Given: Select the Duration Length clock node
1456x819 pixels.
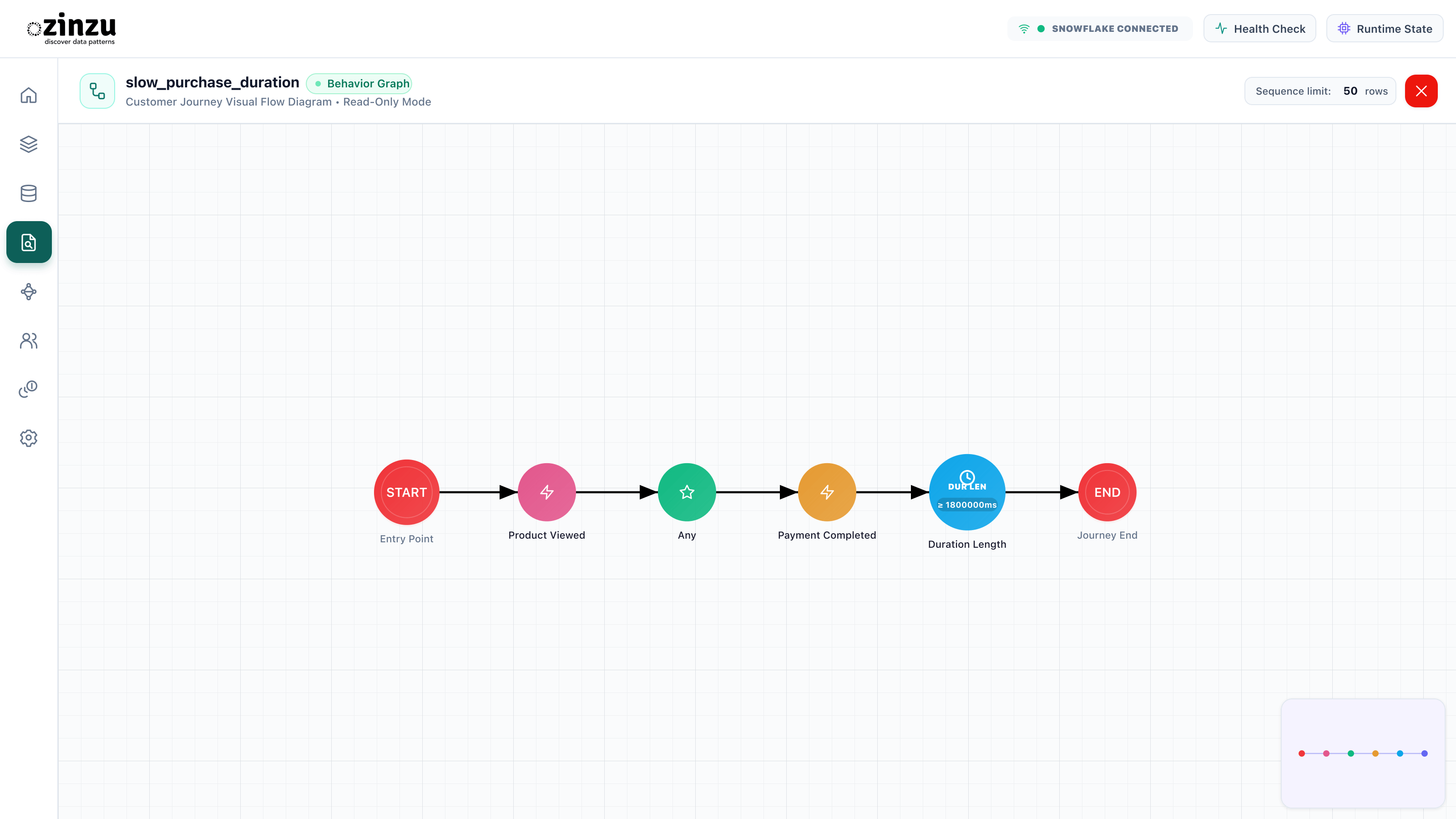Looking at the screenshot, I should tap(967, 492).
